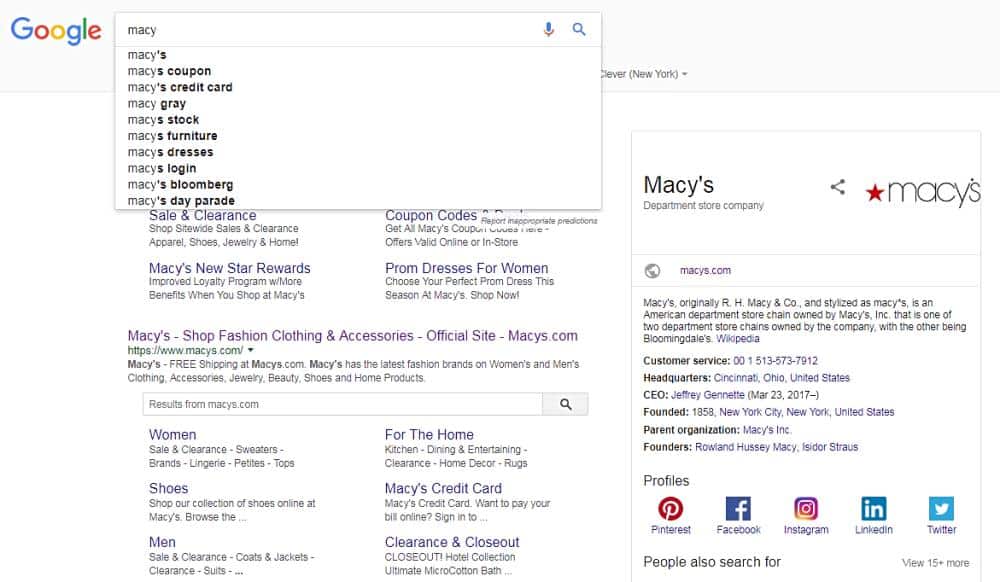Screen dimensions: 1000x582
Task: Click the blue search magnifier icon
Action: [579, 29]
